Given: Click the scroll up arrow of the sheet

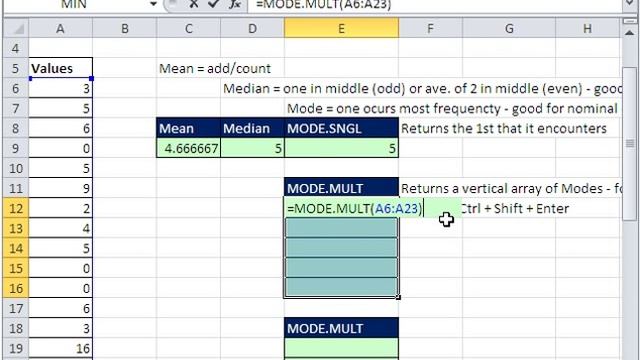Looking at the screenshot, I should coord(630,33).
